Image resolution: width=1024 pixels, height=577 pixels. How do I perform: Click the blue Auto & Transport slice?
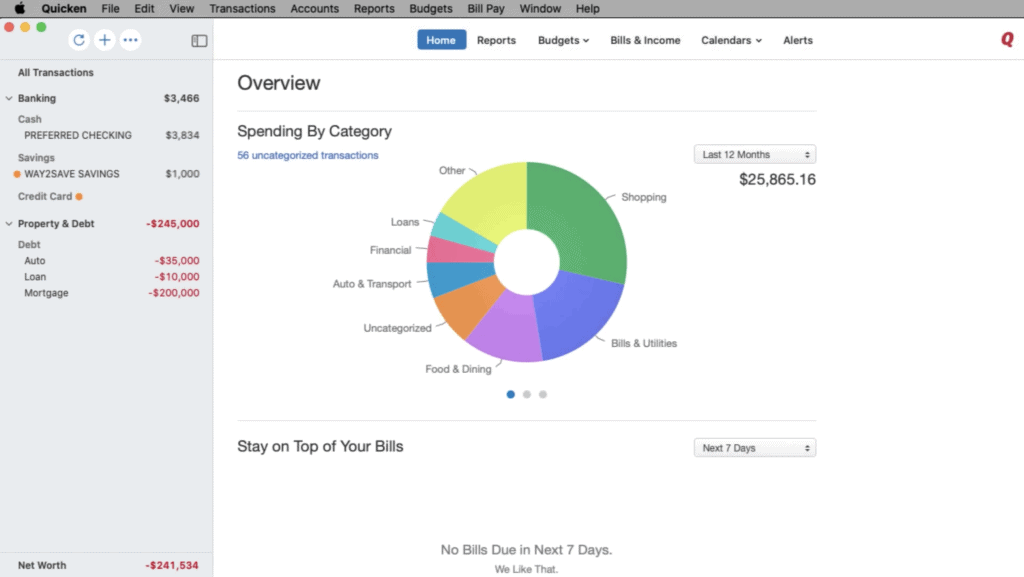(x=456, y=276)
